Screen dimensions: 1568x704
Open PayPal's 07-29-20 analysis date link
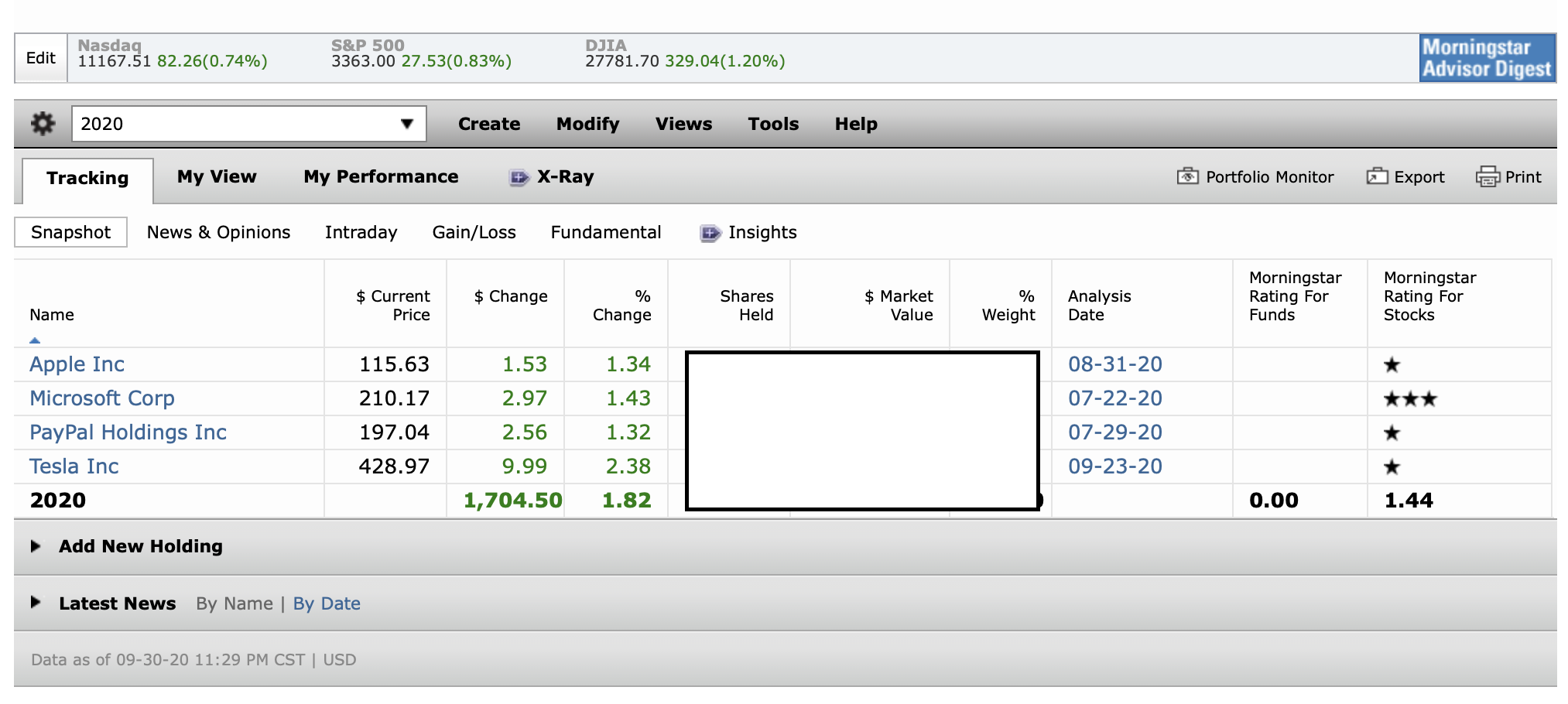(1115, 432)
